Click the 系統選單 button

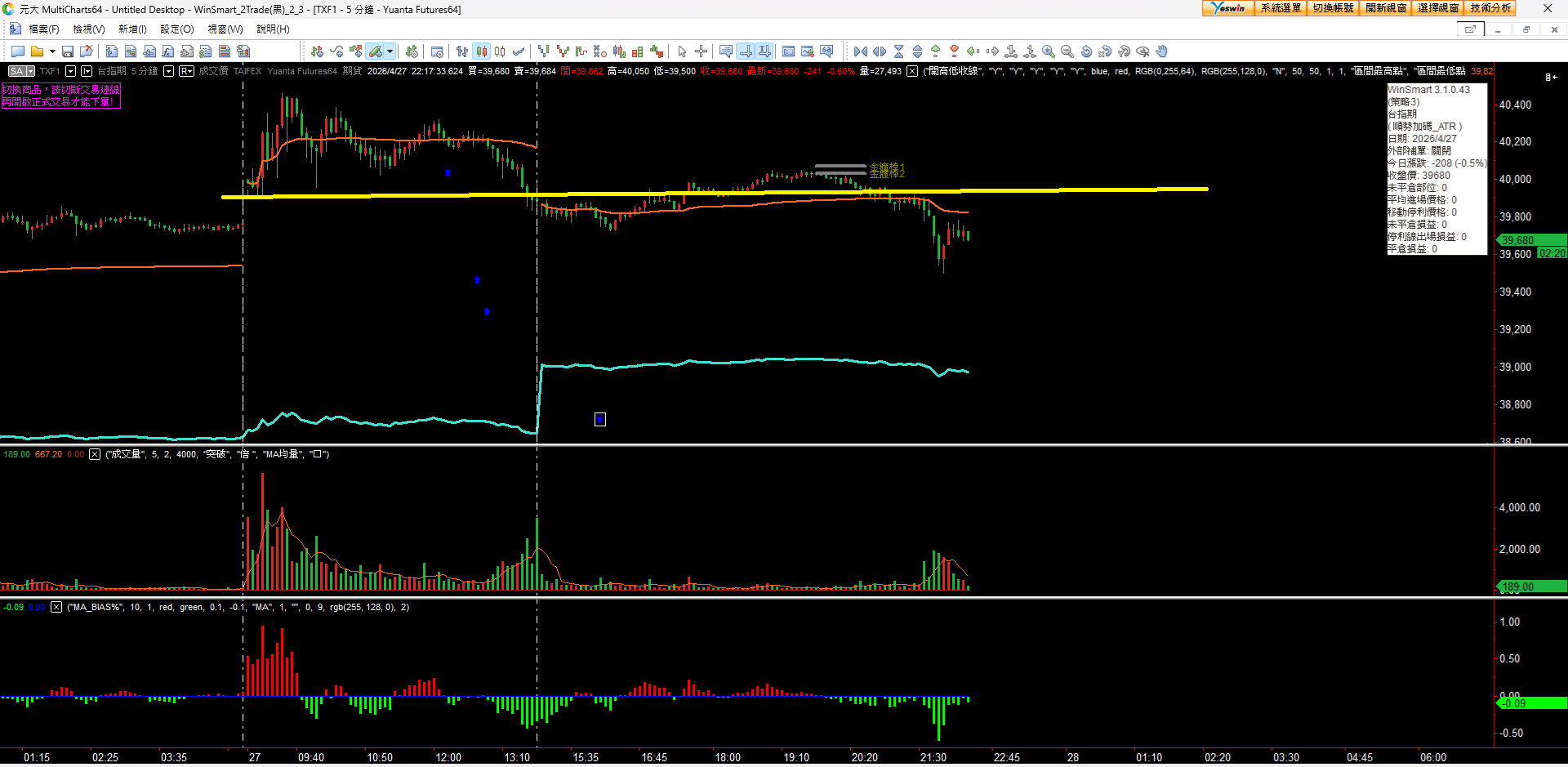click(1280, 8)
